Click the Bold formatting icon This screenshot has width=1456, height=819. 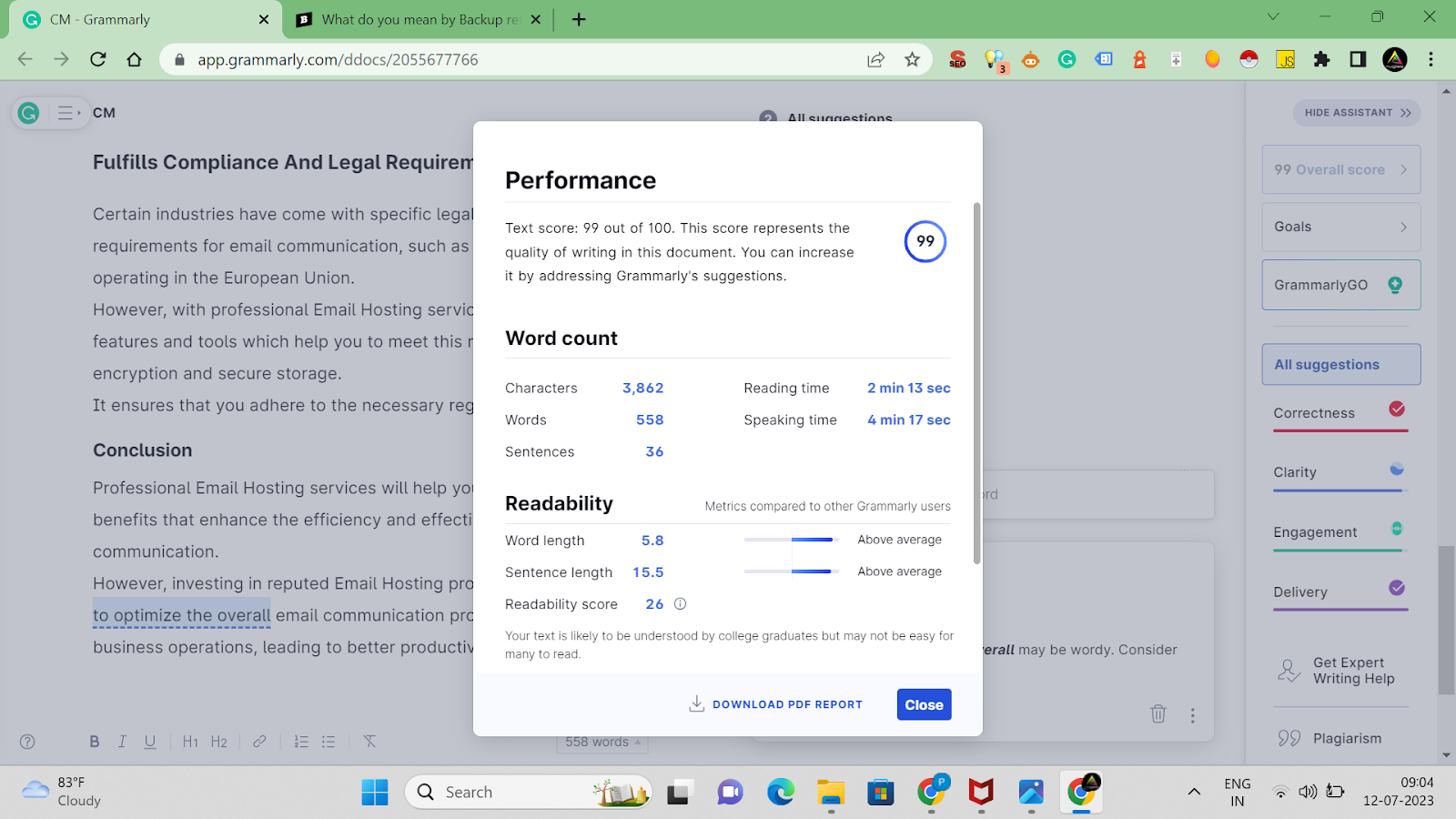tap(95, 742)
